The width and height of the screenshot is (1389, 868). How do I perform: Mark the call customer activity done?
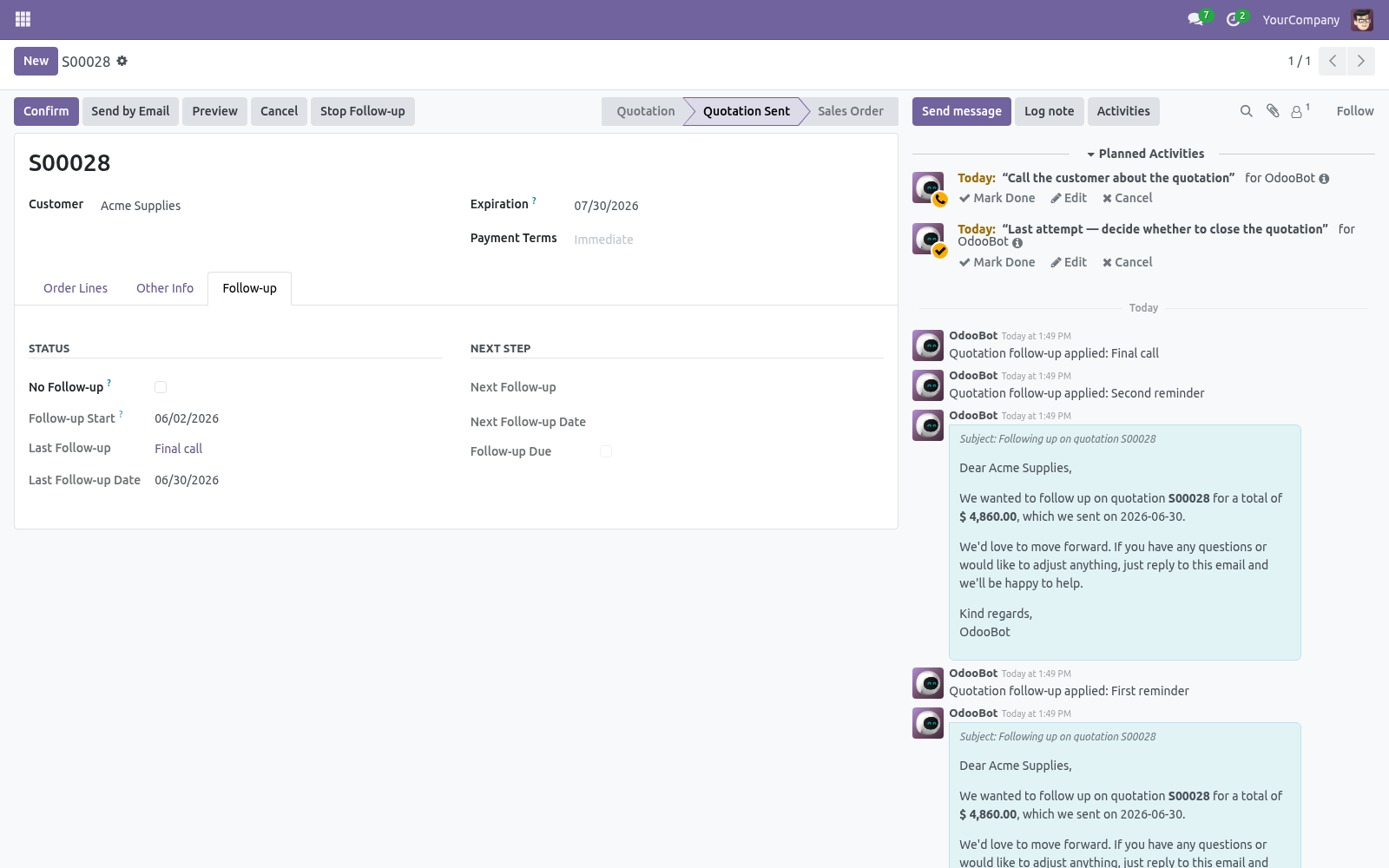(x=997, y=198)
